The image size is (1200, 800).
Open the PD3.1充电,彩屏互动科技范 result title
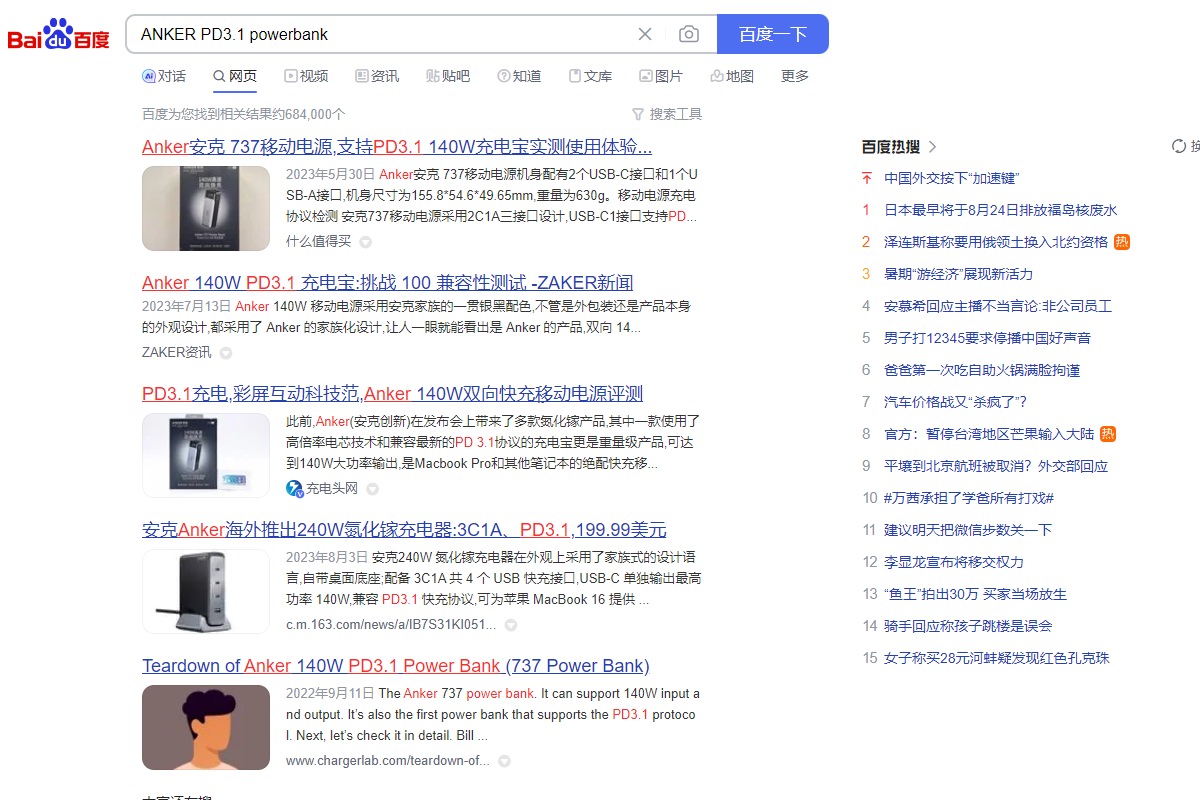click(392, 394)
